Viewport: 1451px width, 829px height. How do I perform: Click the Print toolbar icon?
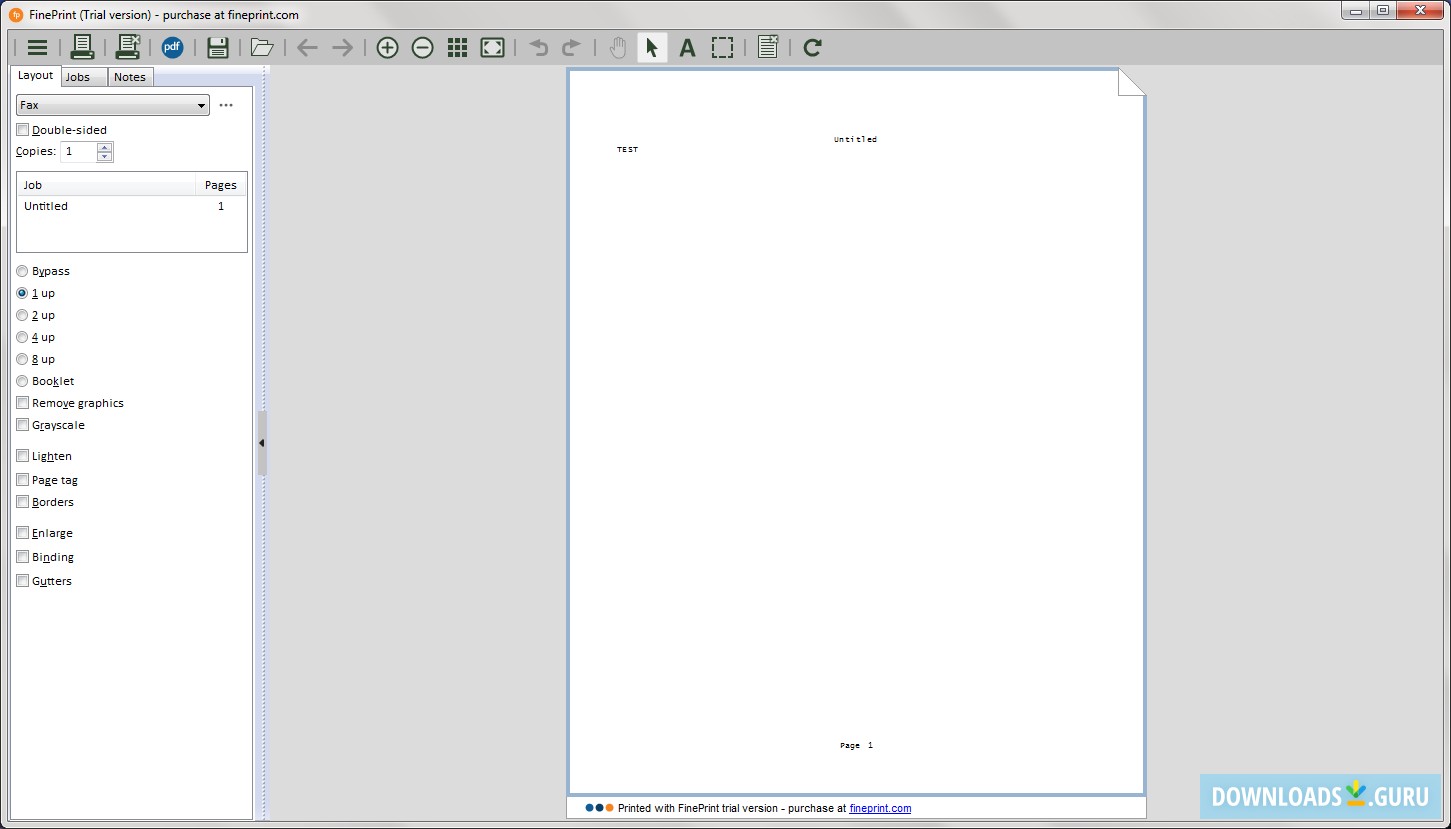82,47
